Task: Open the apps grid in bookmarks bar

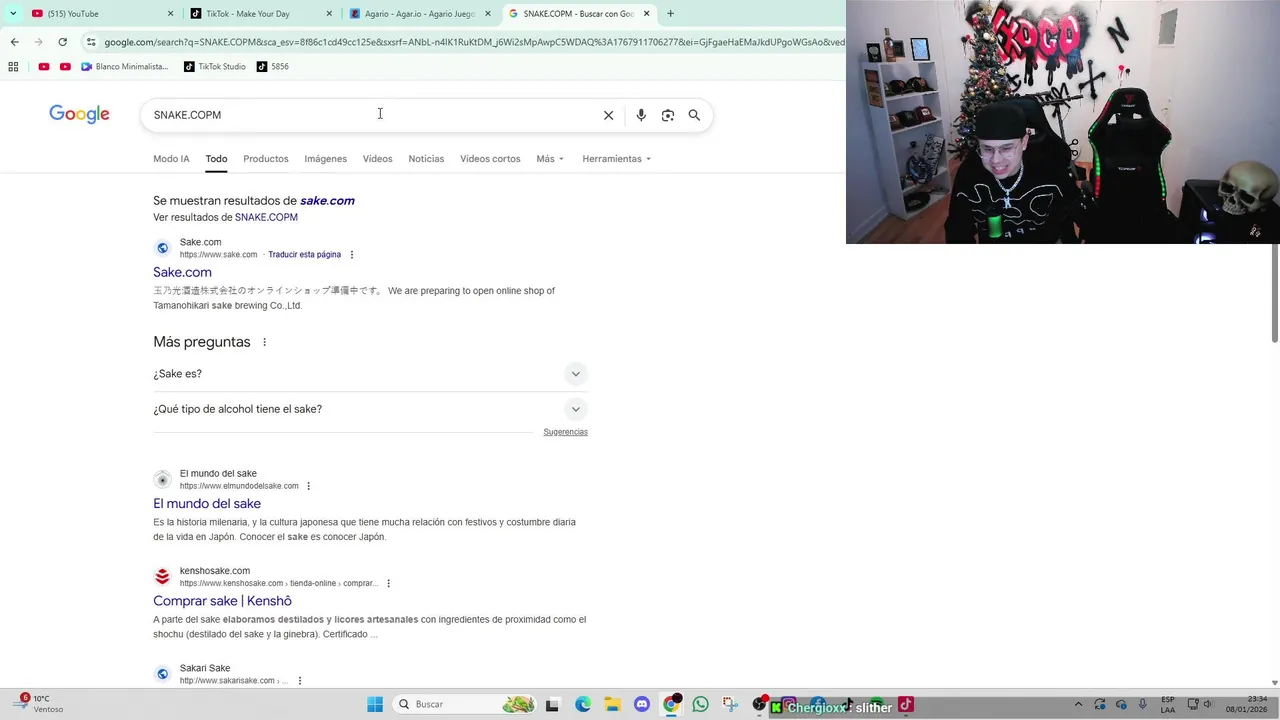Action: (13, 67)
